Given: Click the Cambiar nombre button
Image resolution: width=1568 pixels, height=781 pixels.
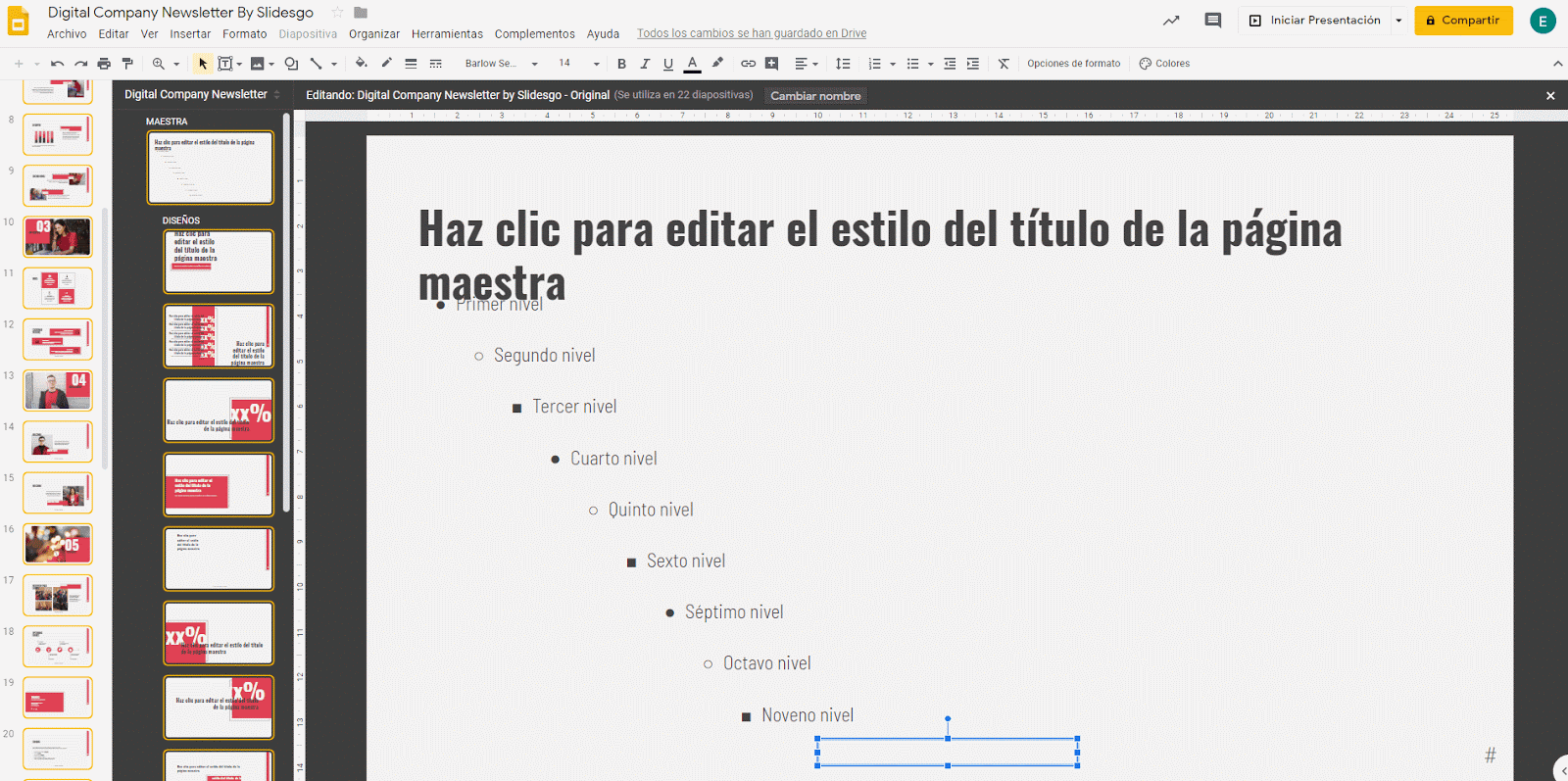Looking at the screenshot, I should (815, 96).
